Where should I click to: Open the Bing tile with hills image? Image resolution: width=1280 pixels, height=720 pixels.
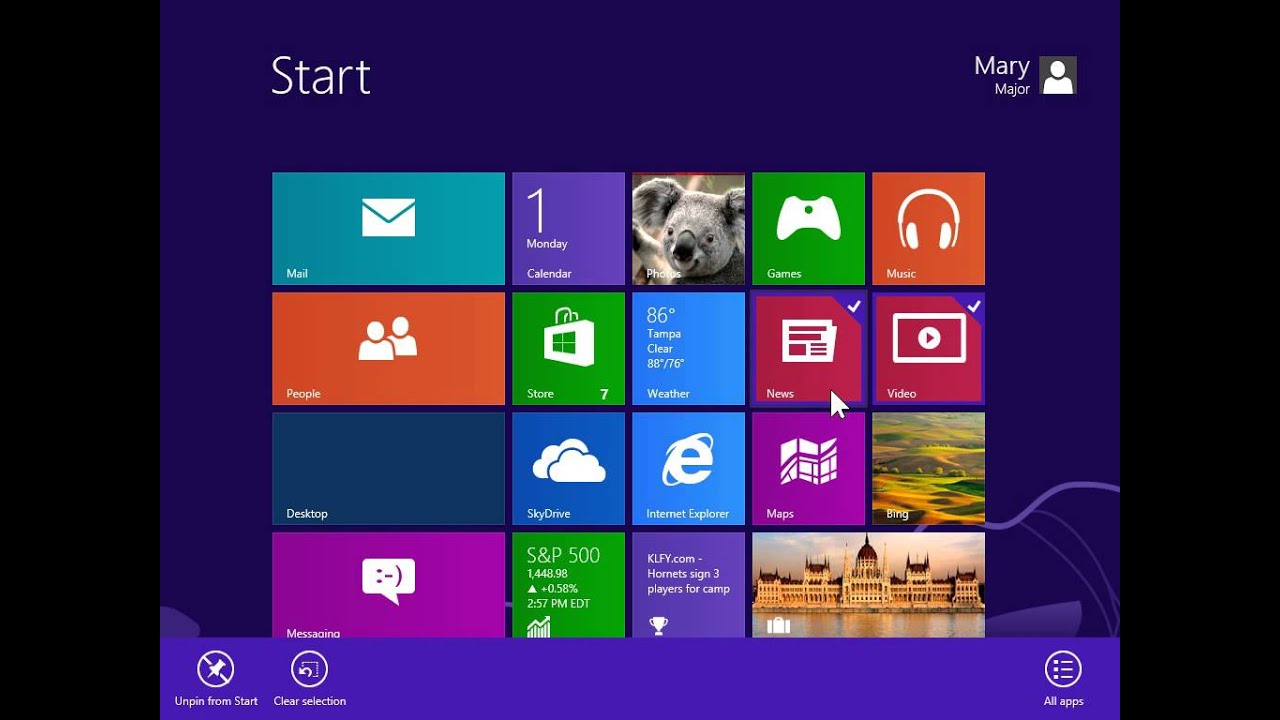coord(928,468)
